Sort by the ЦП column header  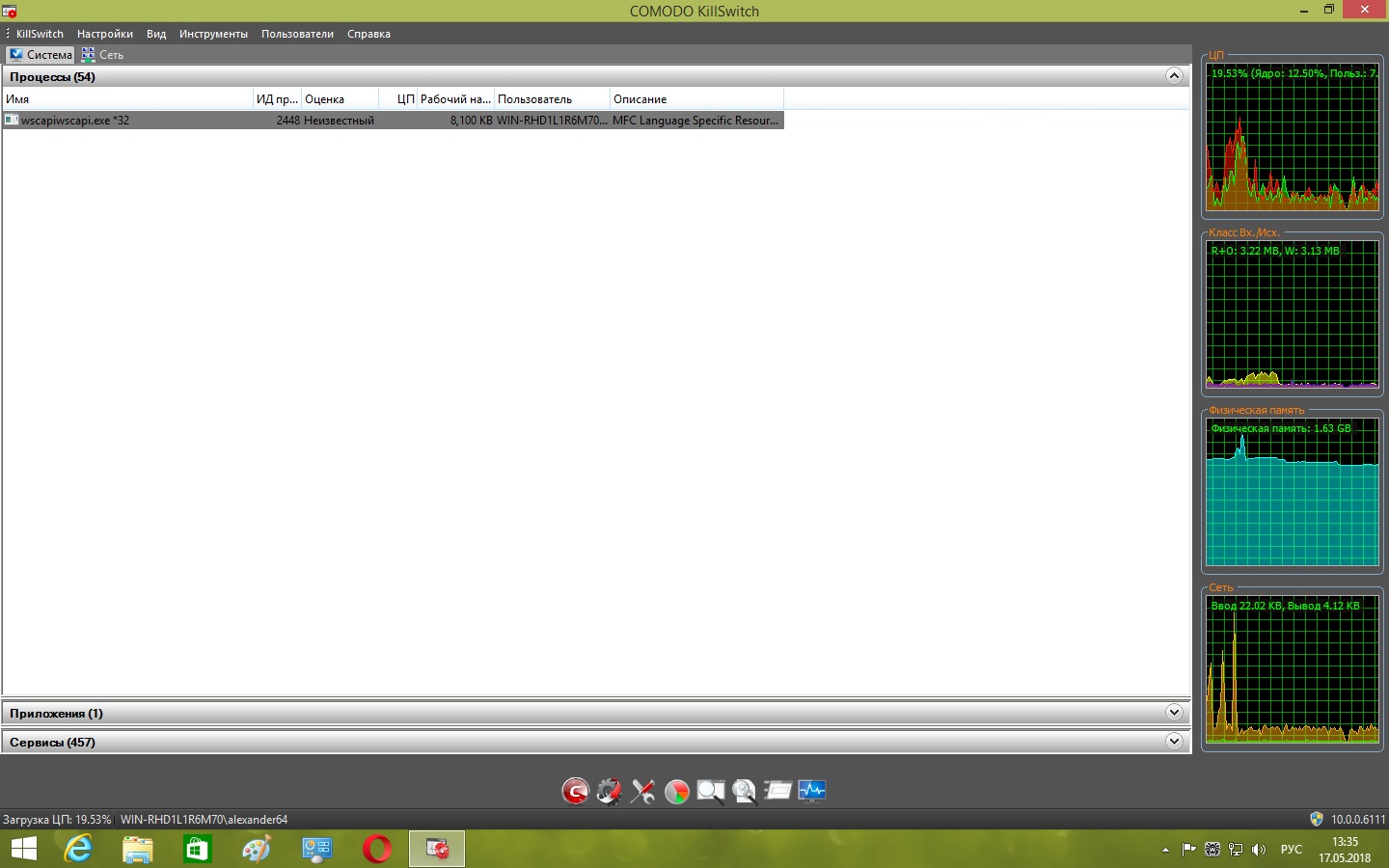pos(397,98)
